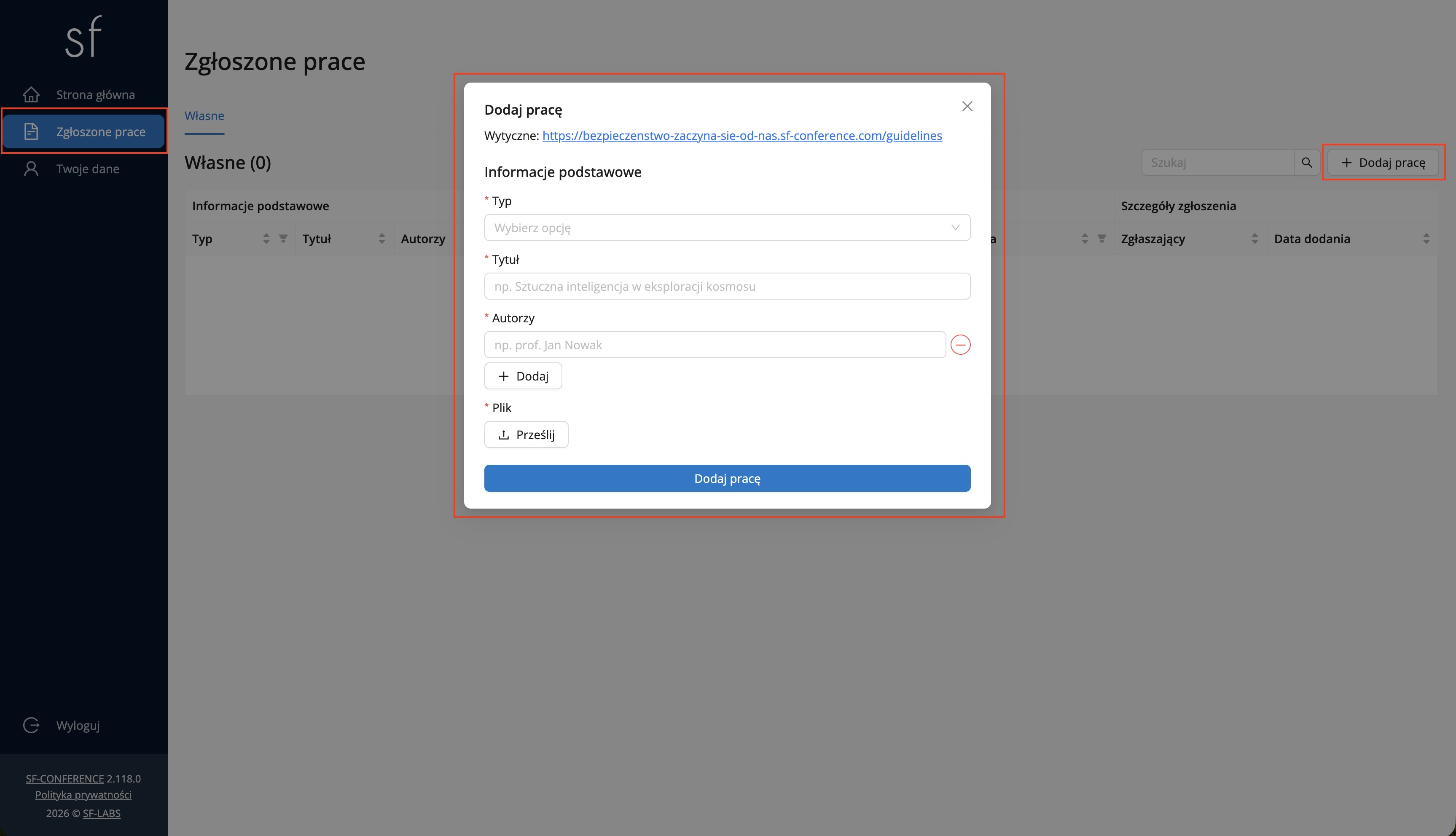
Task: Click the Typ dropdown chevron arrow
Action: coord(955,228)
